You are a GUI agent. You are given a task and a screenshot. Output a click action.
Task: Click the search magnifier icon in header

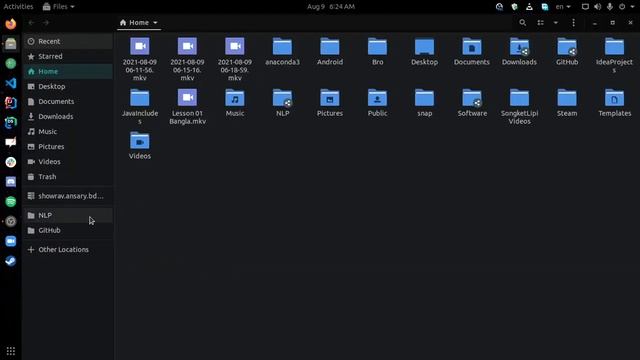(x=522, y=23)
